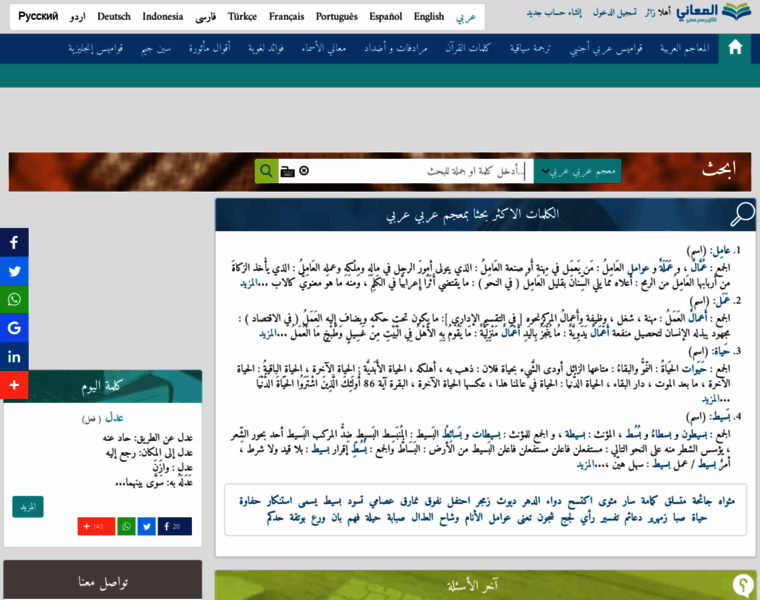Open ترجمة سياقية nav item
Viewport: 760px width, 600px height.
pyautogui.click(x=530, y=48)
